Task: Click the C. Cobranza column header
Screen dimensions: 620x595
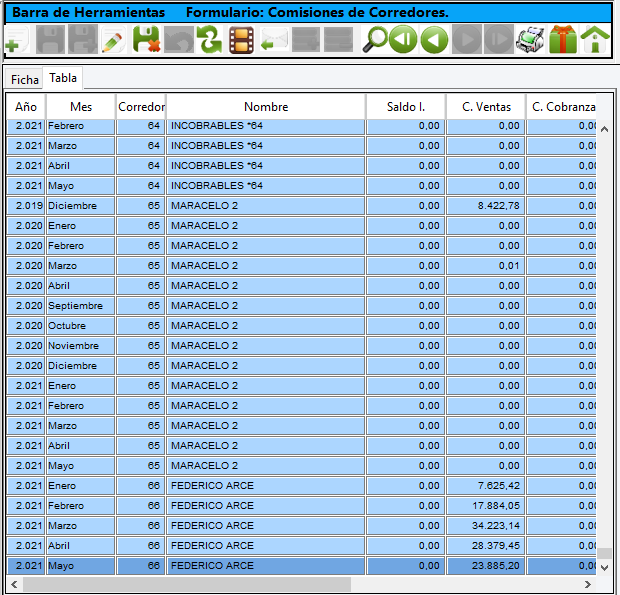Action: (563, 107)
